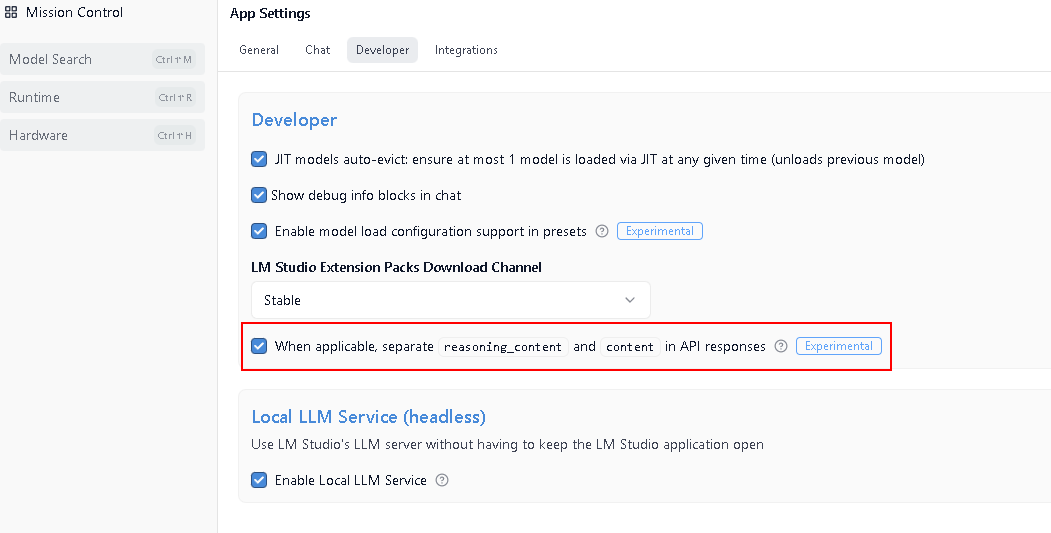The height and width of the screenshot is (533, 1051).
Task: Switch to the Chat tab
Action: point(318,50)
